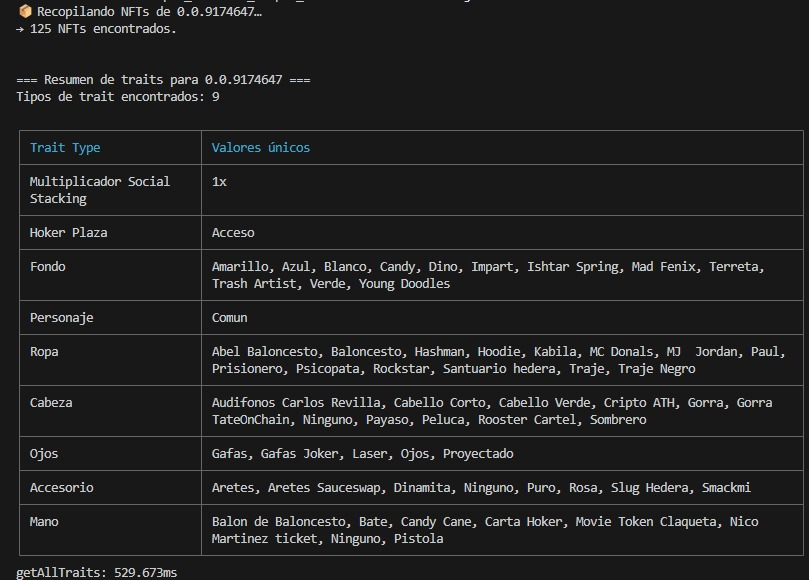Click the "Carta Hoker" value in Mano row
This screenshot has height=580, width=809.
click(523, 522)
